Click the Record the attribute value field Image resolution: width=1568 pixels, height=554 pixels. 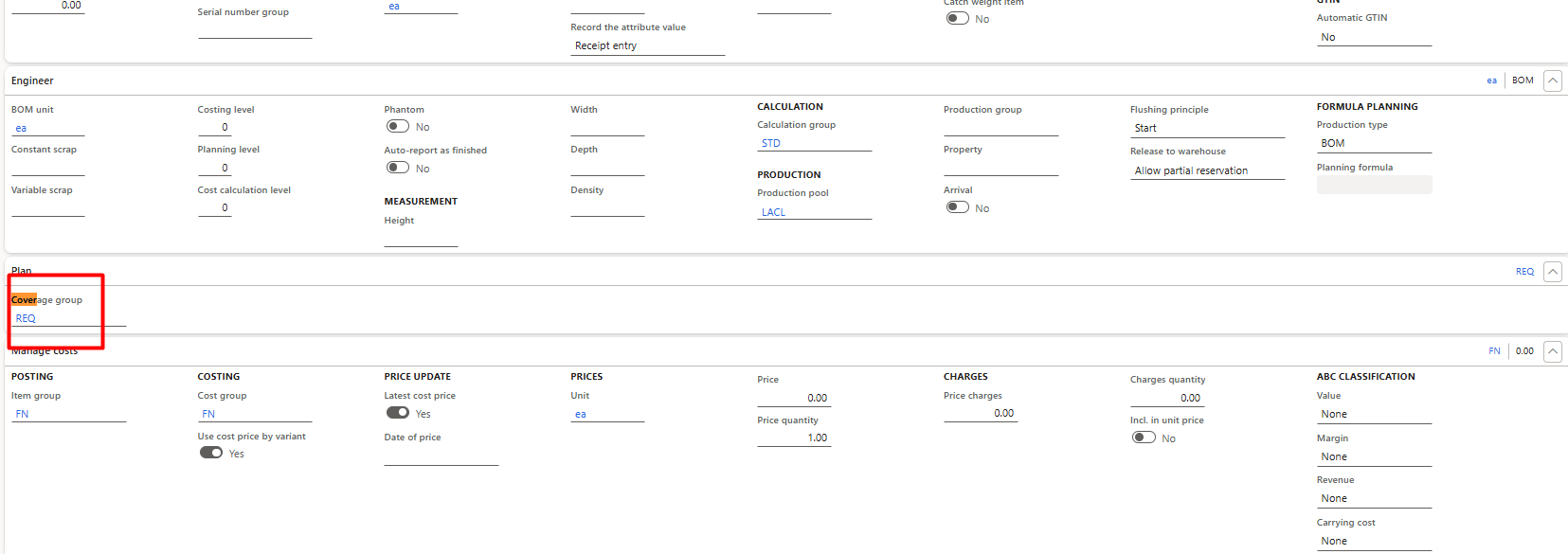coord(646,46)
